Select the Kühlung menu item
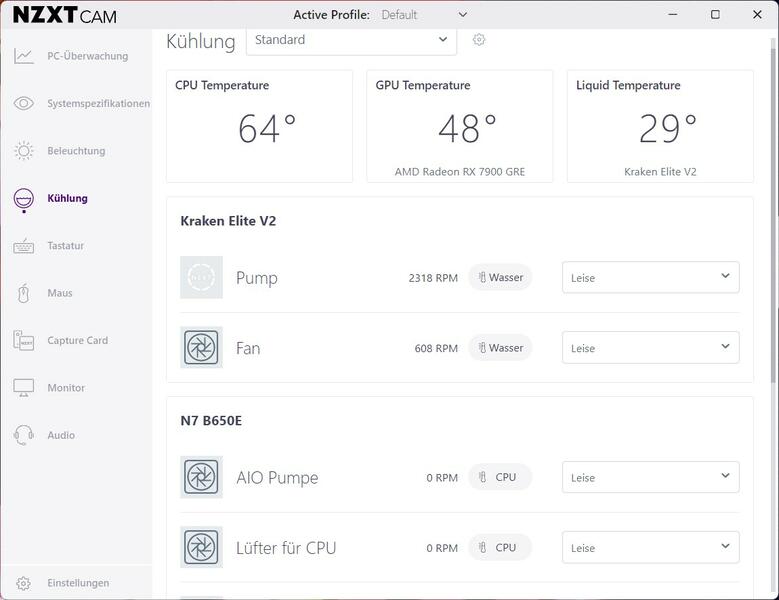This screenshot has height=600, width=779. (68, 198)
